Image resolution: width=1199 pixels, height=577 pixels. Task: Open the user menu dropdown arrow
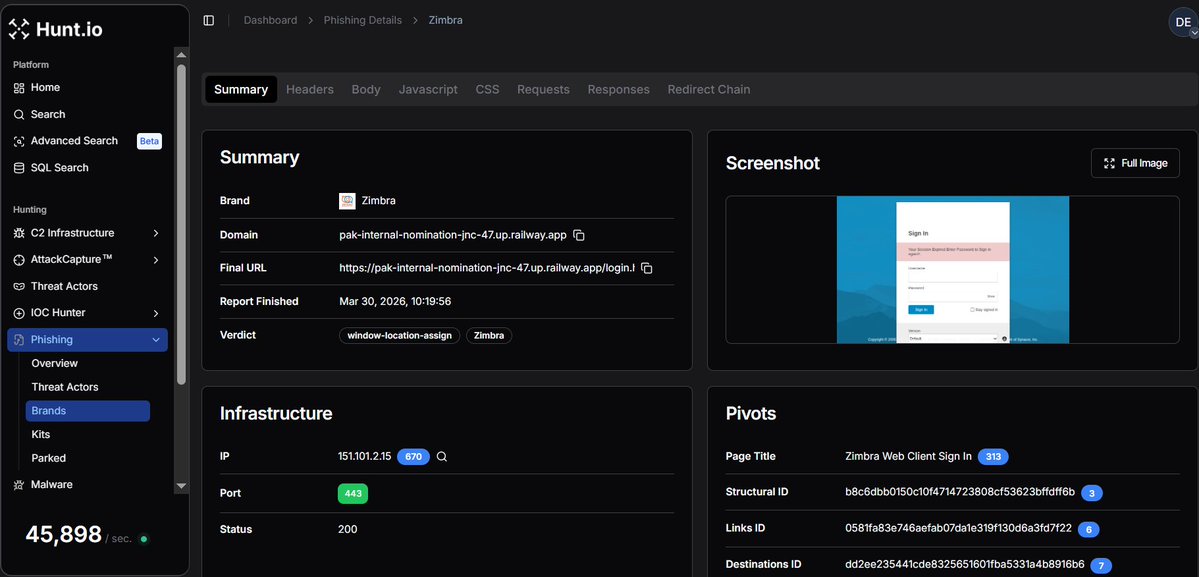(x=1194, y=34)
